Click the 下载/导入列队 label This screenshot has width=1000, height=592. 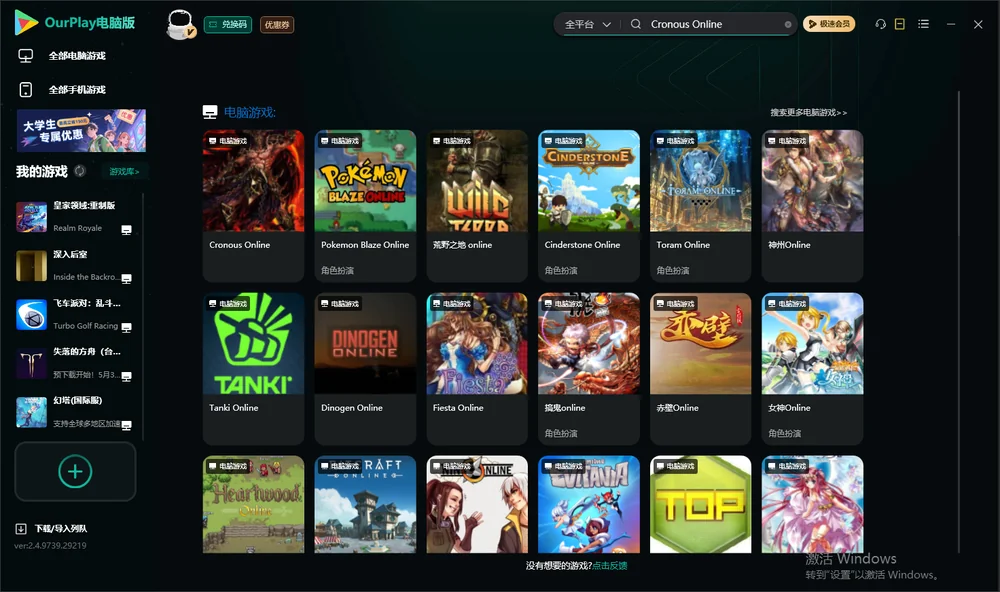coord(61,528)
